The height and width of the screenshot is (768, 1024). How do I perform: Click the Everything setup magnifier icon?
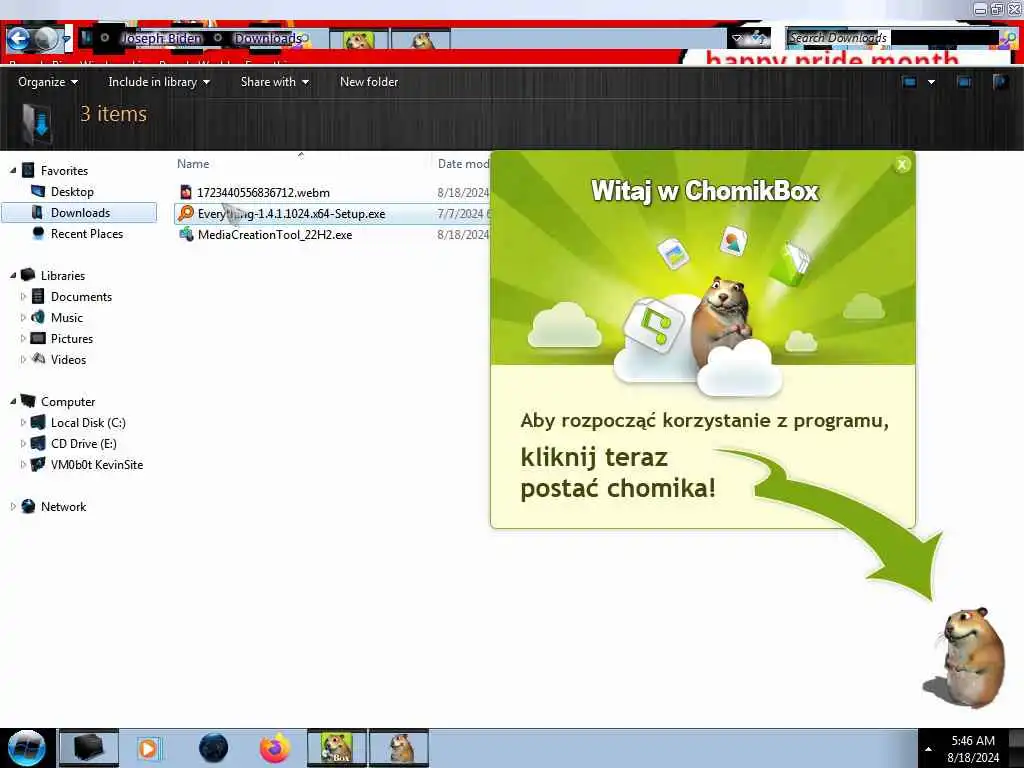(x=186, y=213)
